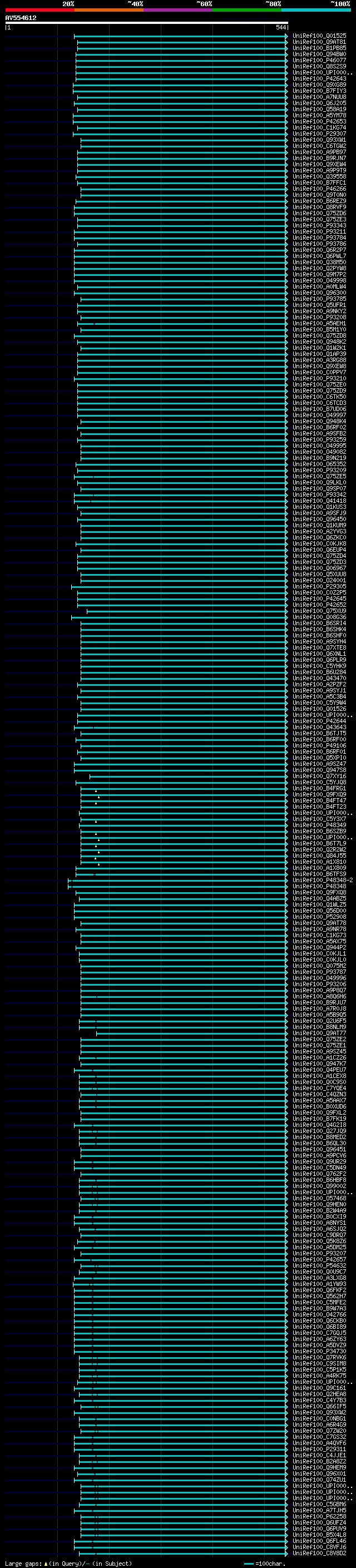Choose the UniRef100_Q4ABZ5 label

click(x=319, y=898)
